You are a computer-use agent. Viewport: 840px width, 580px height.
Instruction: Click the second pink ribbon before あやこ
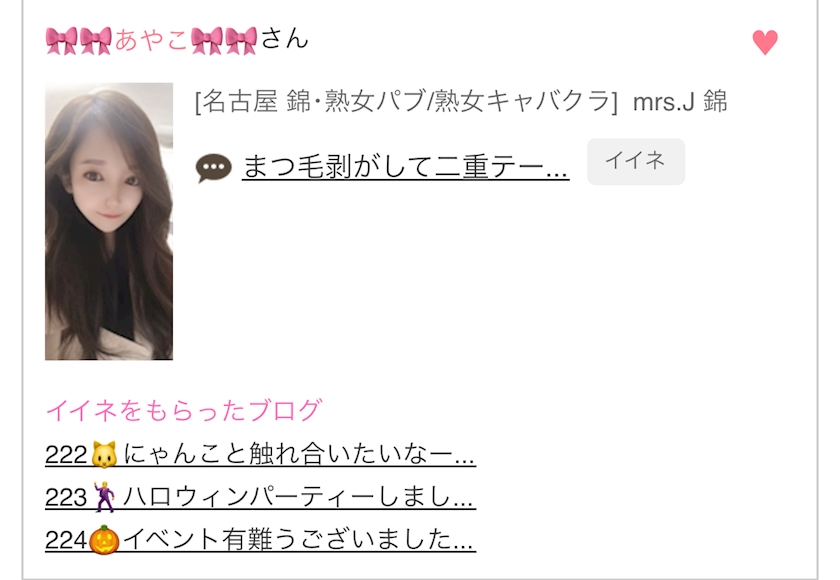pos(96,41)
